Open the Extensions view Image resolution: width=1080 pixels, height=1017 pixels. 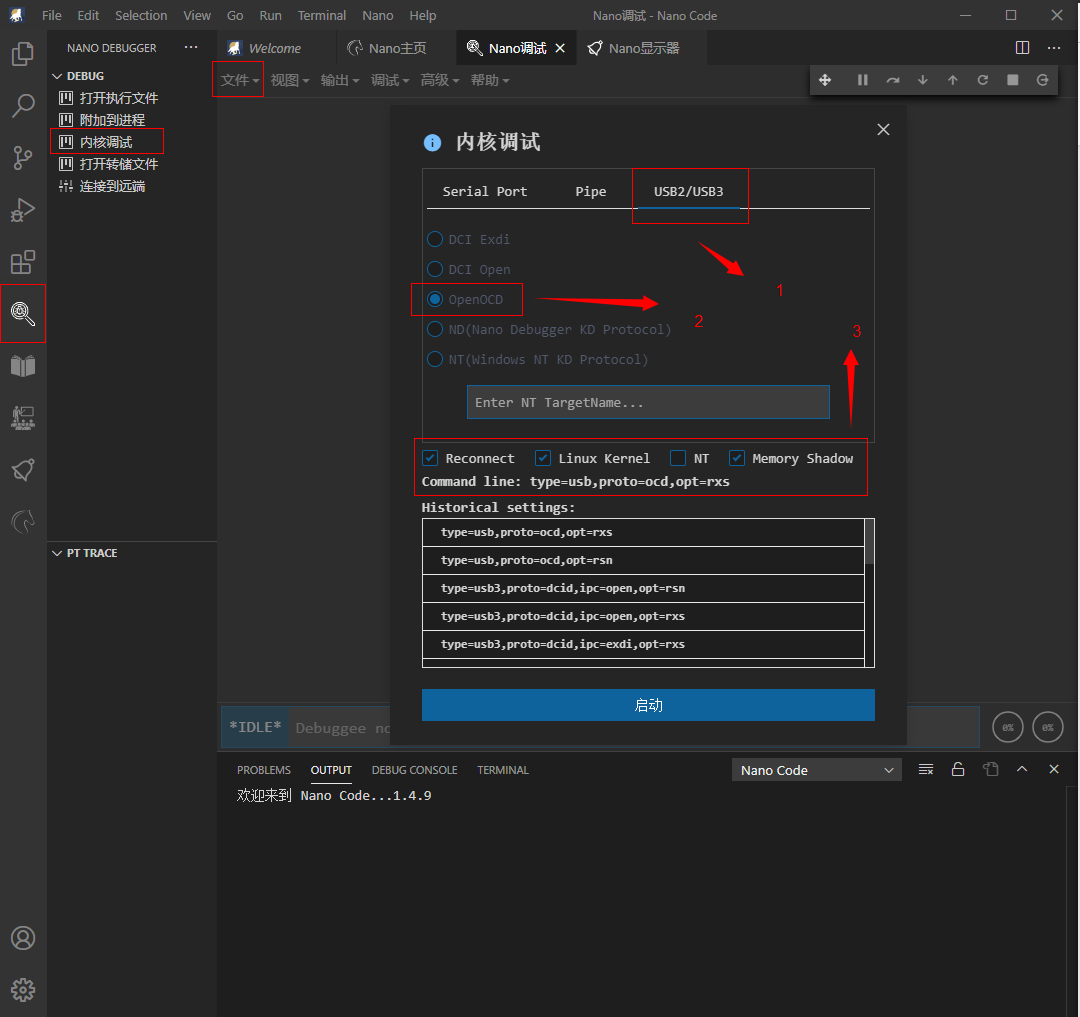click(x=23, y=262)
